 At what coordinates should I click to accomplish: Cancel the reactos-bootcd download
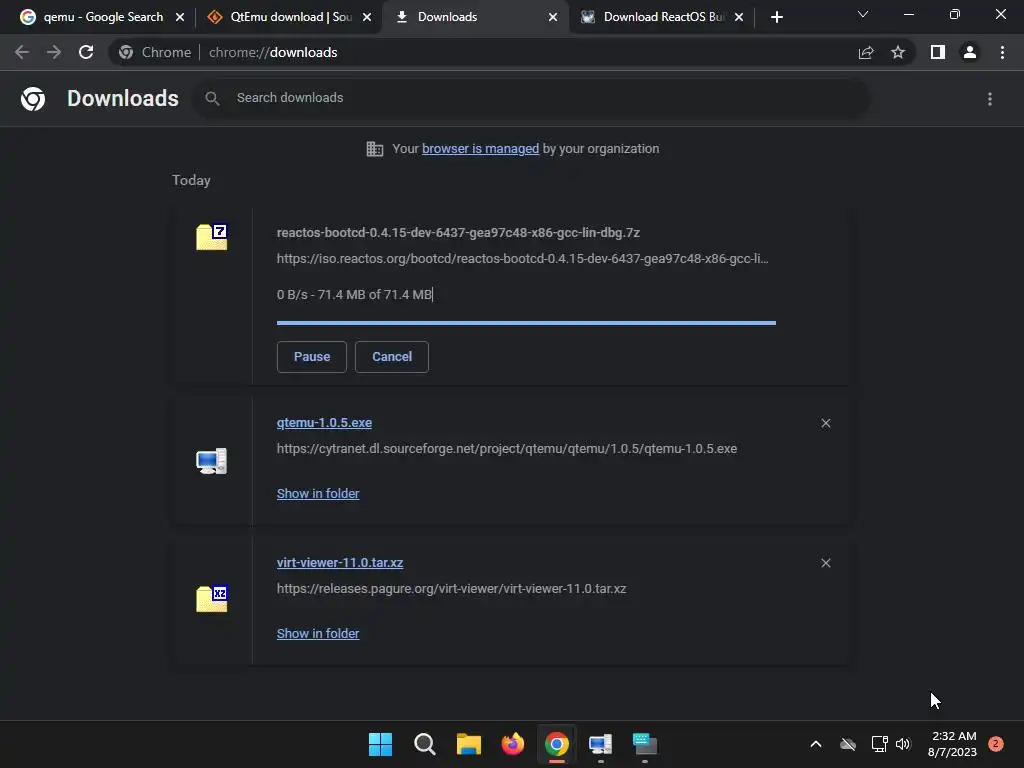click(392, 357)
